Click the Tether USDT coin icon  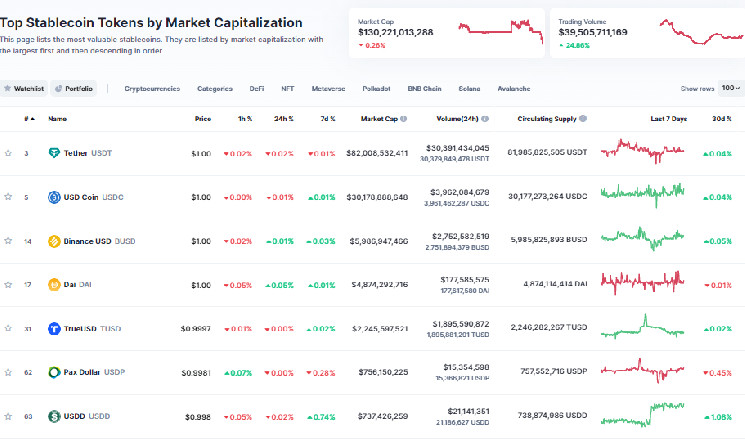54,153
